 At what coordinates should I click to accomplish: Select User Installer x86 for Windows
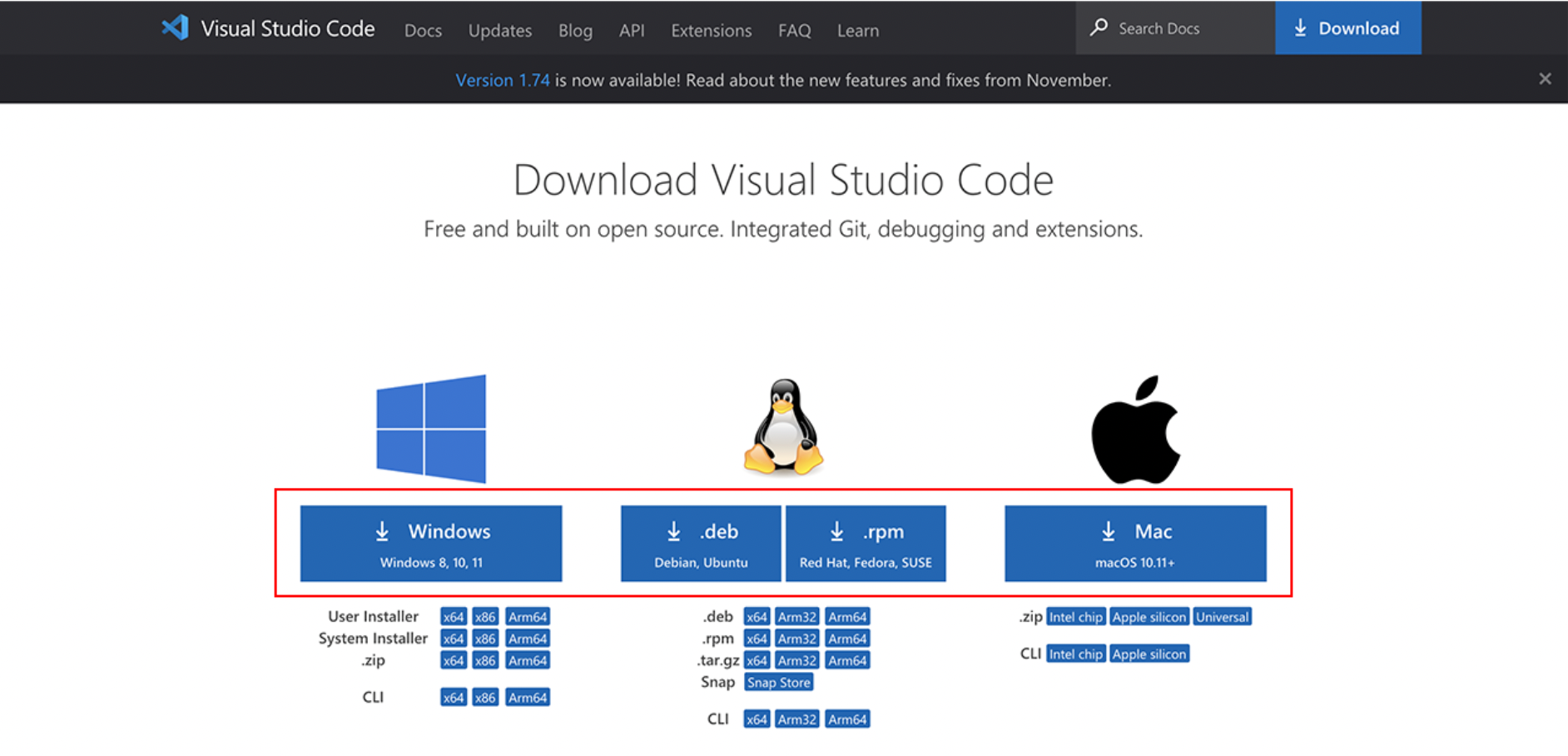(484, 617)
